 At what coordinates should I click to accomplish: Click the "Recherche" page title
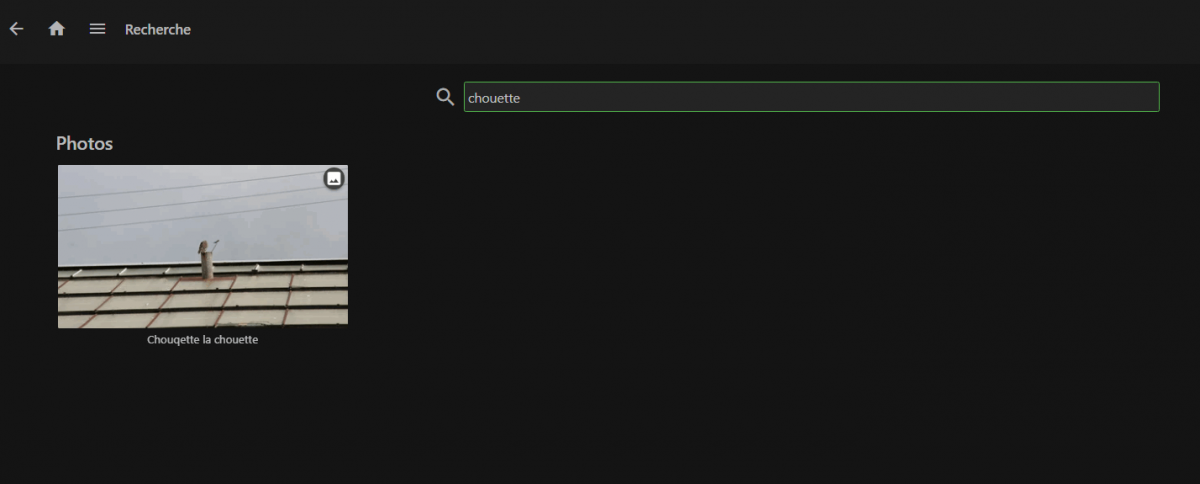(158, 30)
